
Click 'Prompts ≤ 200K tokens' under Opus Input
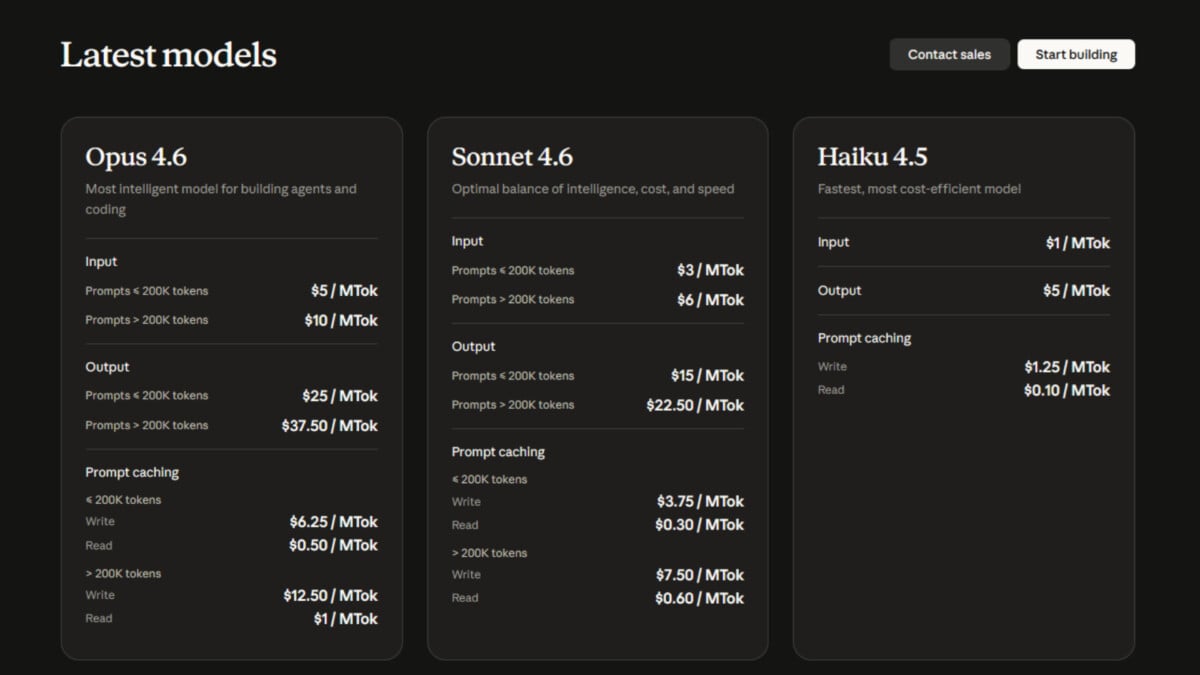(147, 291)
